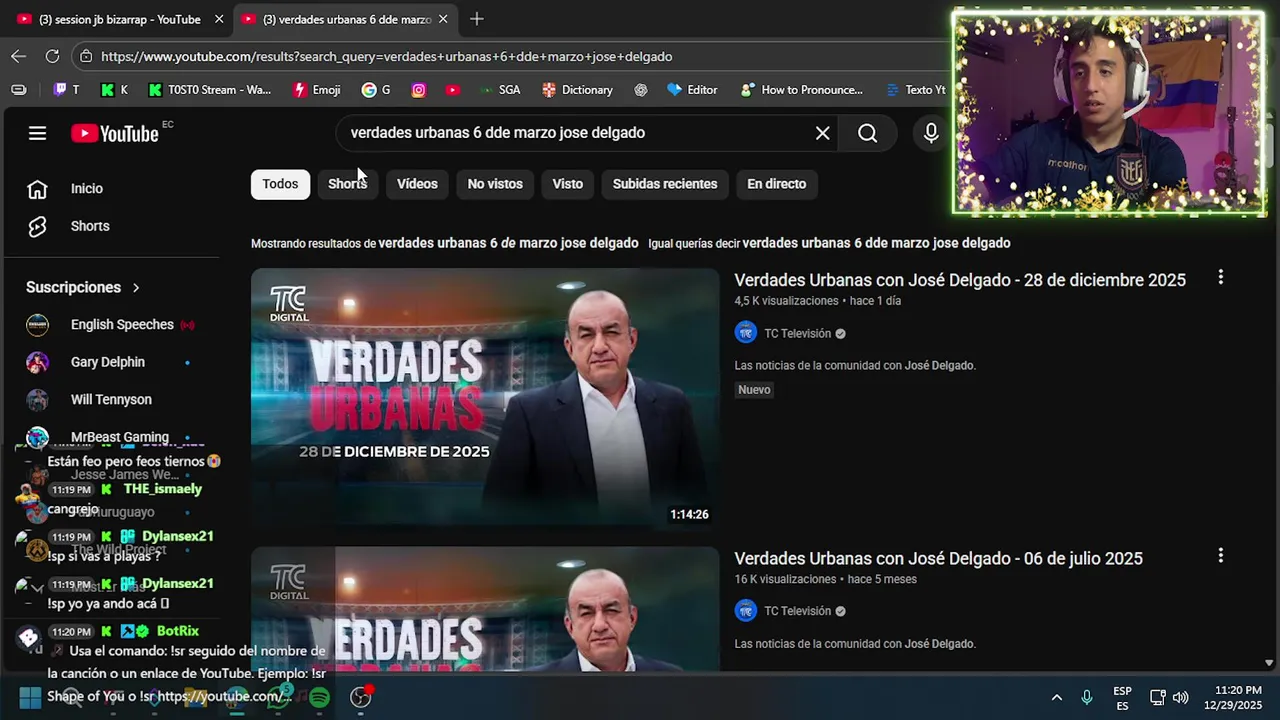Screen dimensions: 1280x720
Task: Open volume control in system tray
Action: [1180, 697]
